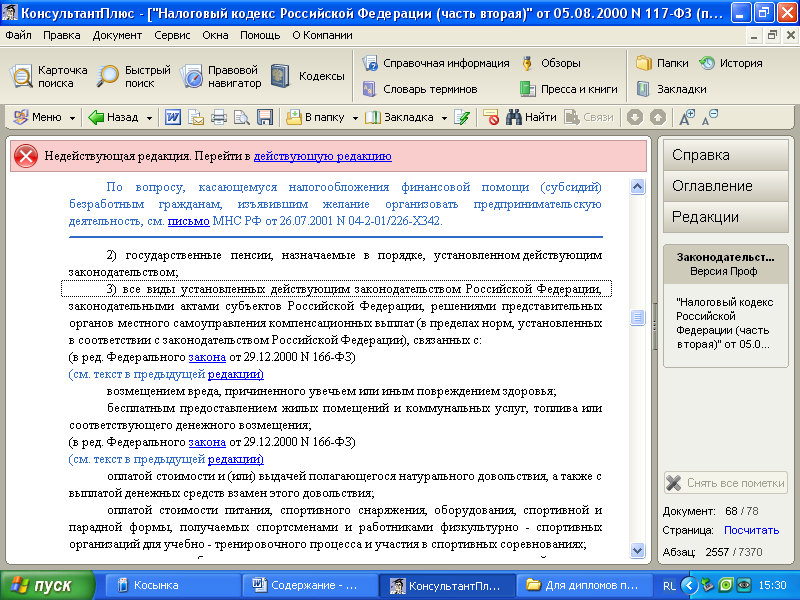Open the Документ menu
Screen dimensions: 800x600
pyautogui.click(x=117, y=35)
